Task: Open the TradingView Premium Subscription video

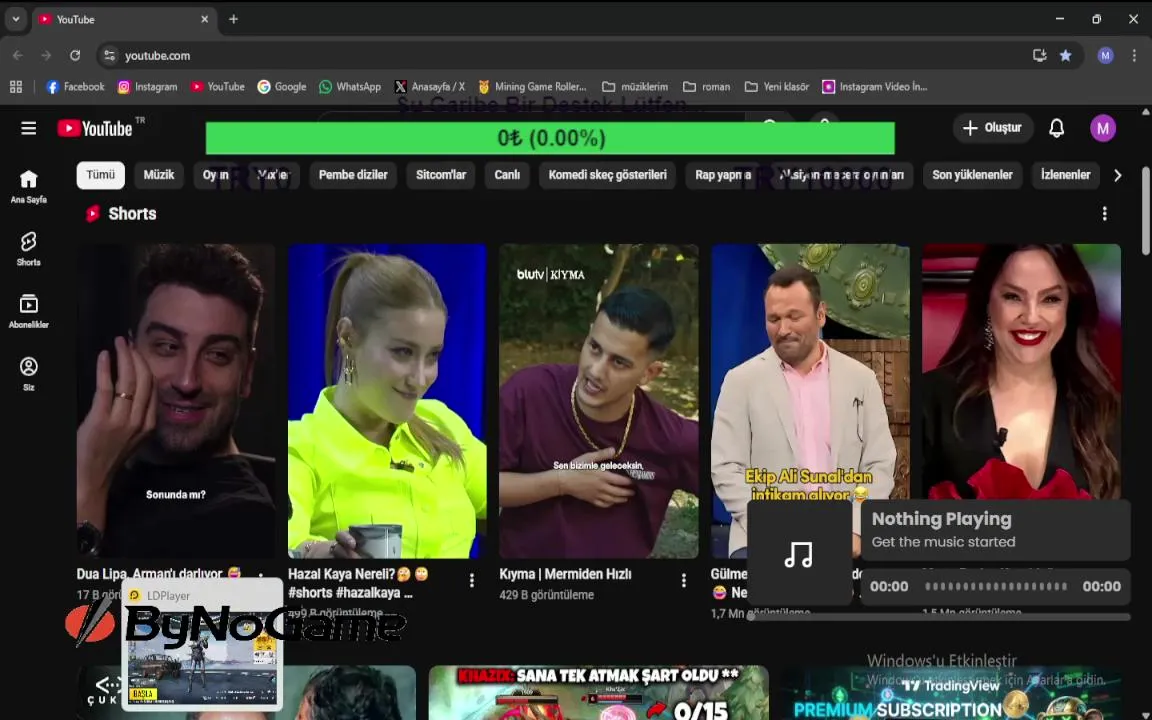Action: 951,694
